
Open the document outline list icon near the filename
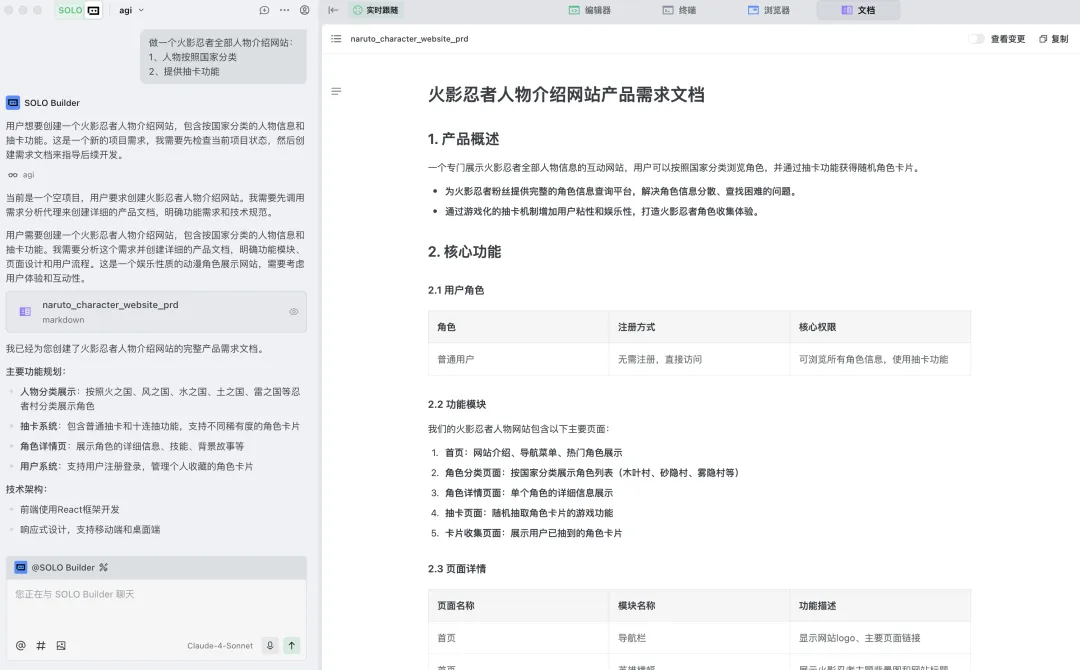pos(336,39)
